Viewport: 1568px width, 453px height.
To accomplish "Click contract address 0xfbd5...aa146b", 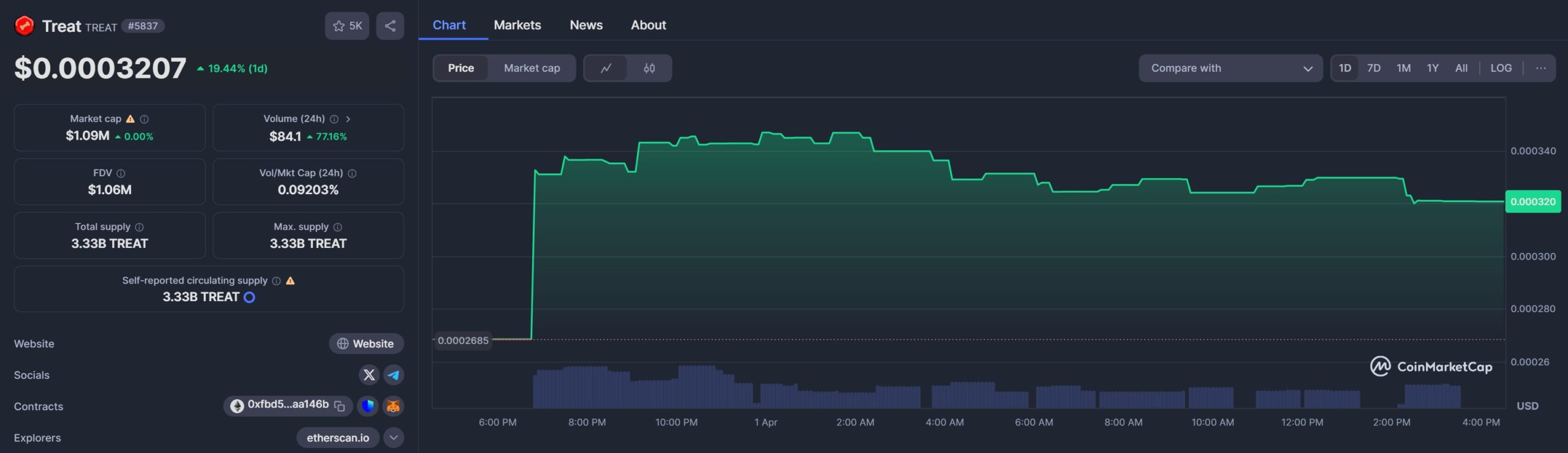I will tap(288, 405).
